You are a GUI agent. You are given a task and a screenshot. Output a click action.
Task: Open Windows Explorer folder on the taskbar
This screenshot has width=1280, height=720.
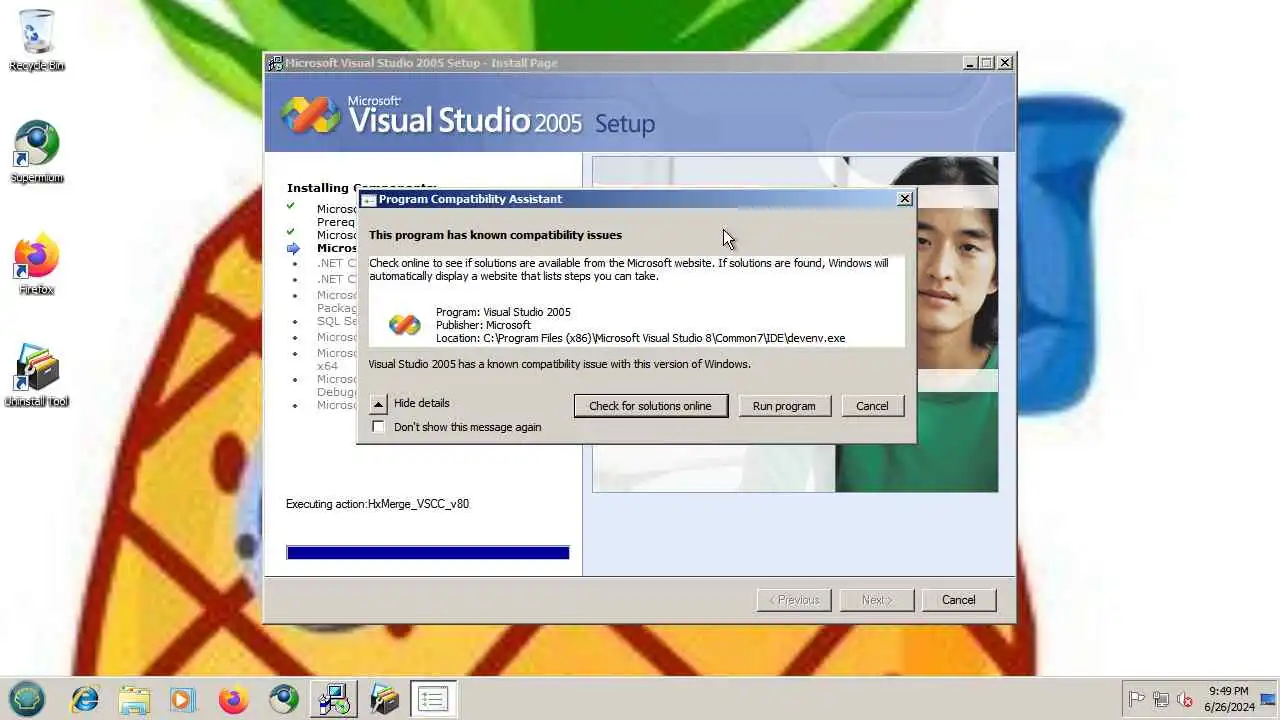134,699
